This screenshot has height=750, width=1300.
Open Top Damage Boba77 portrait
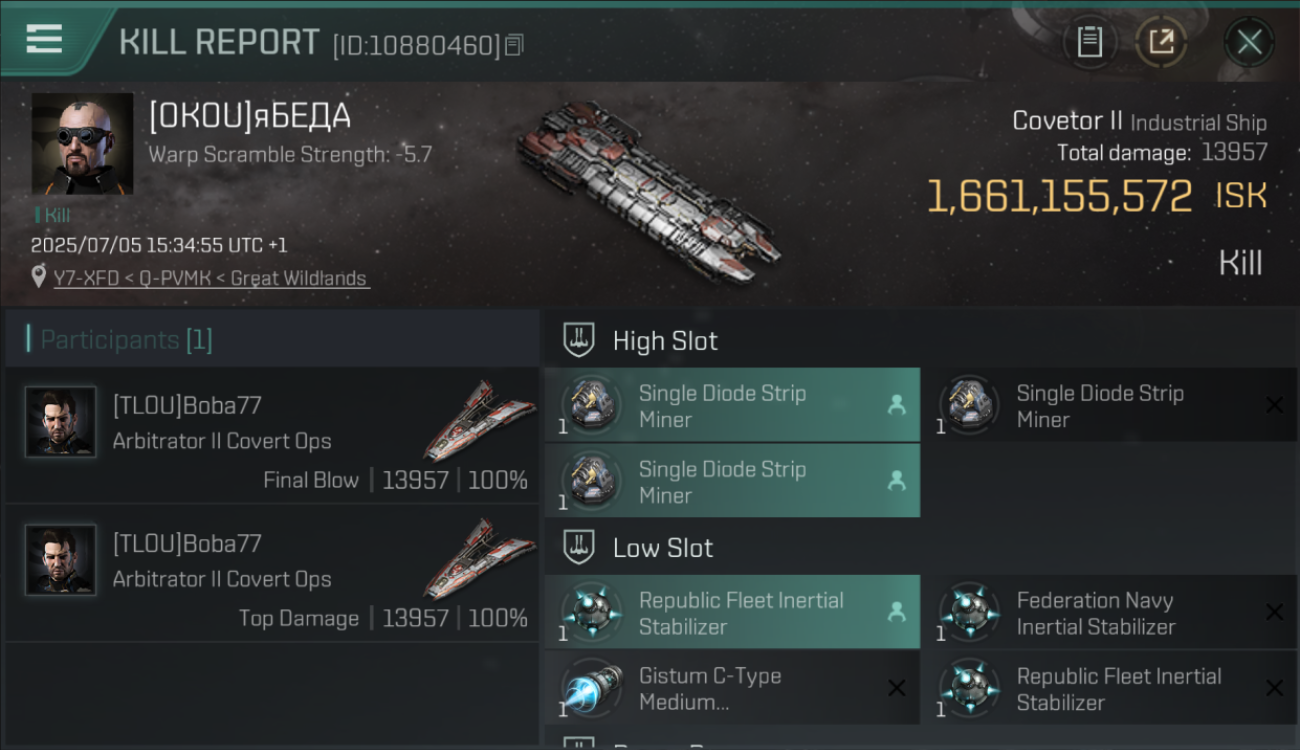tap(60, 560)
